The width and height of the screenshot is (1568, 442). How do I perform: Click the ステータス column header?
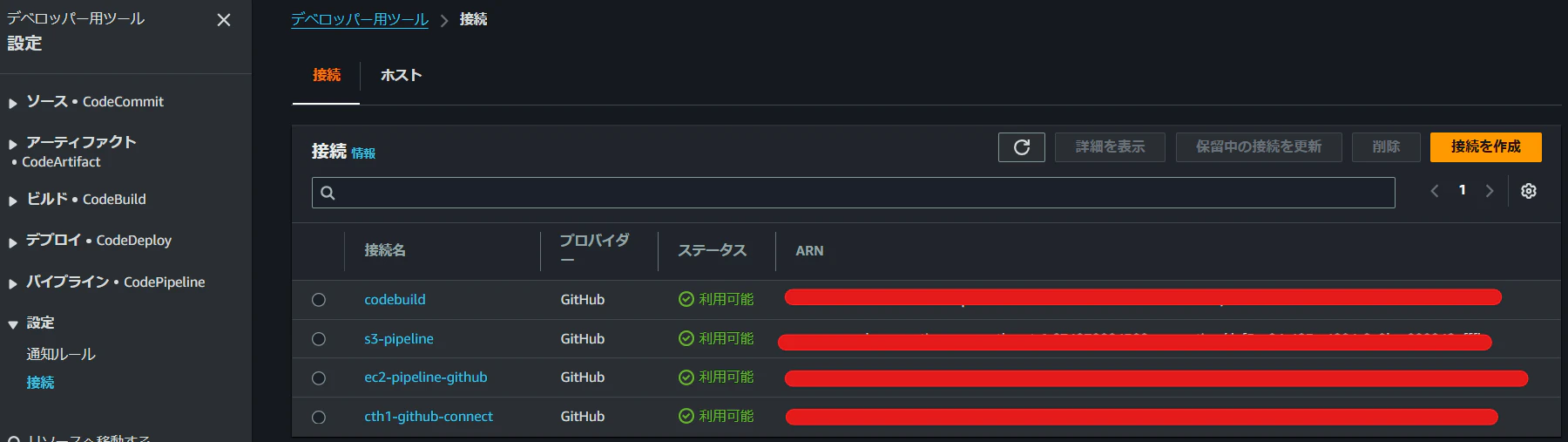pyautogui.click(x=713, y=250)
